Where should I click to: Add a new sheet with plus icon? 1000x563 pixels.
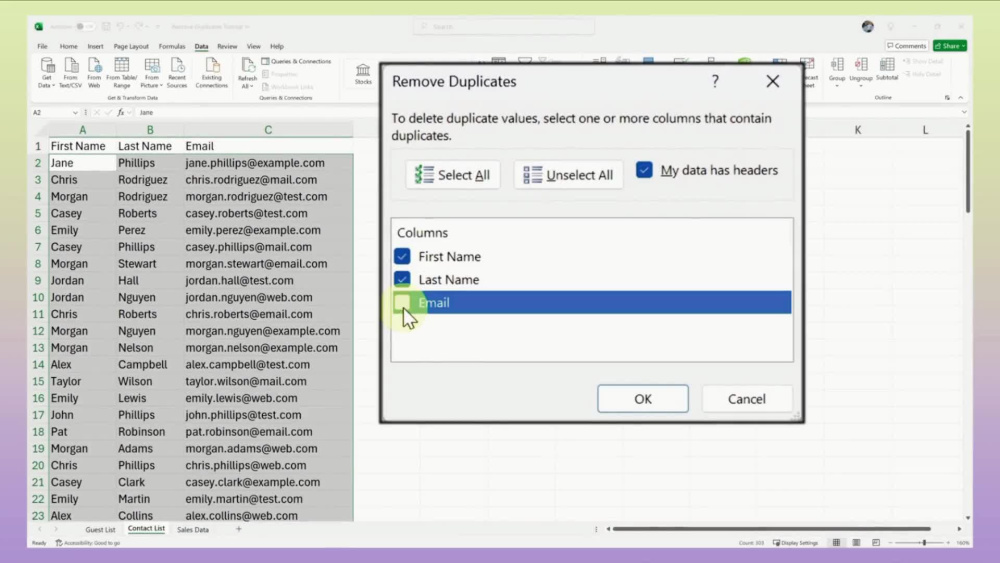click(239, 529)
